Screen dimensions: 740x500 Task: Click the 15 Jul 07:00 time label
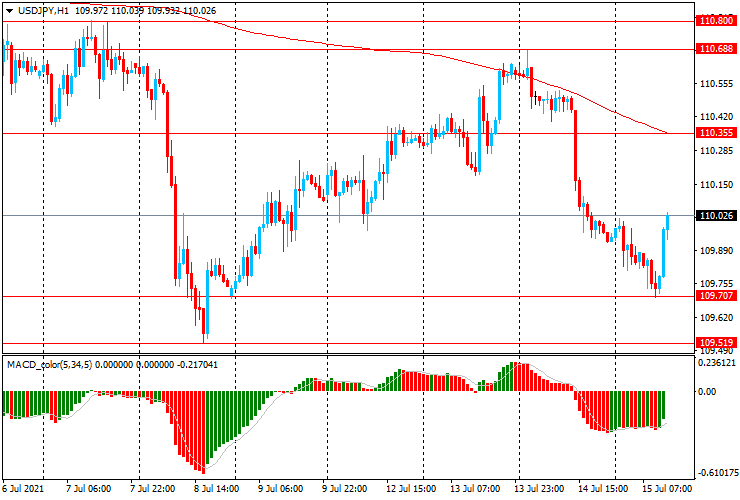pyautogui.click(x=666, y=488)
